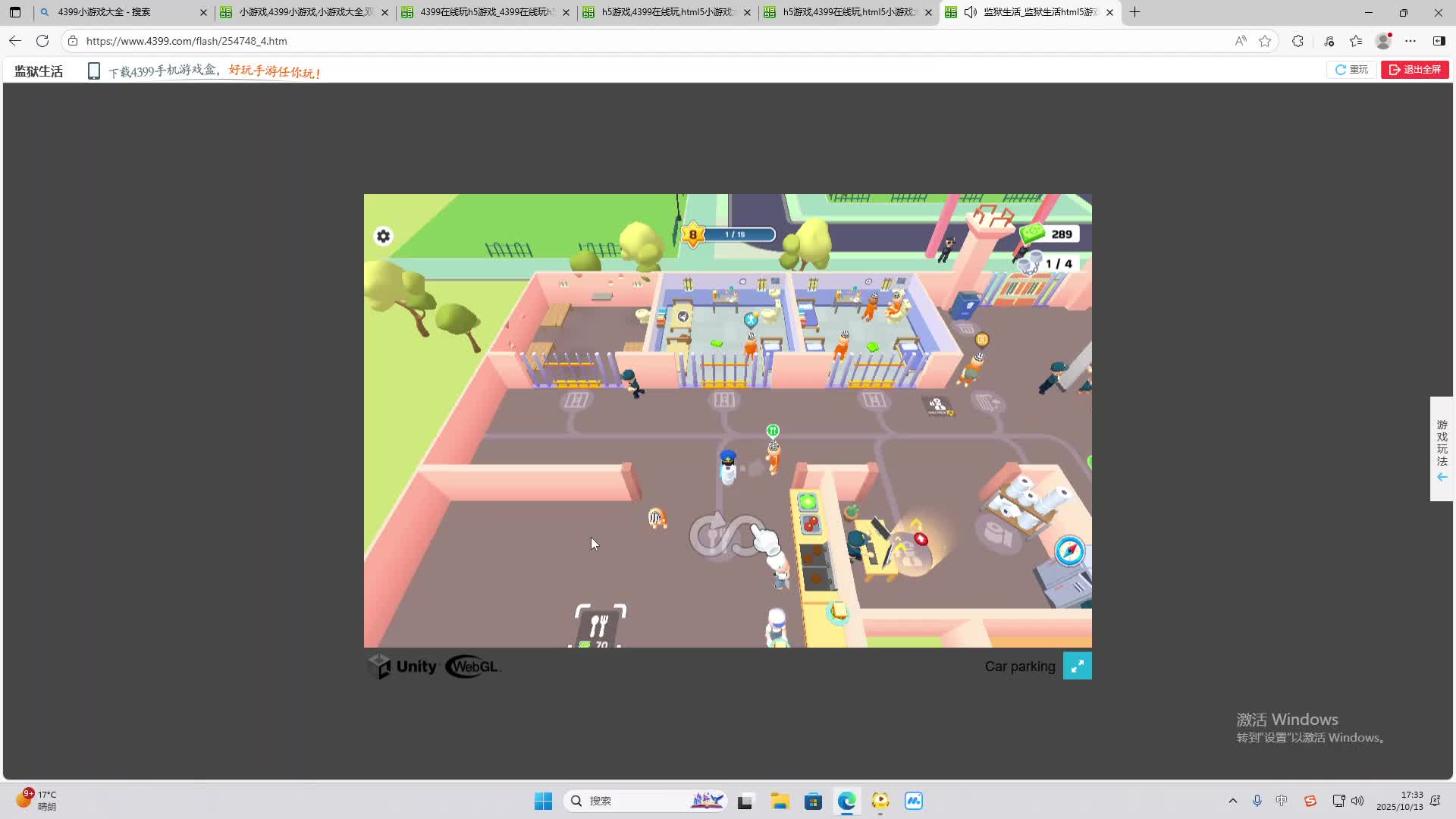Expand the 游戏玩法 side panel
This screenshot has height=819, width=1456.
tap(1442, 449)
